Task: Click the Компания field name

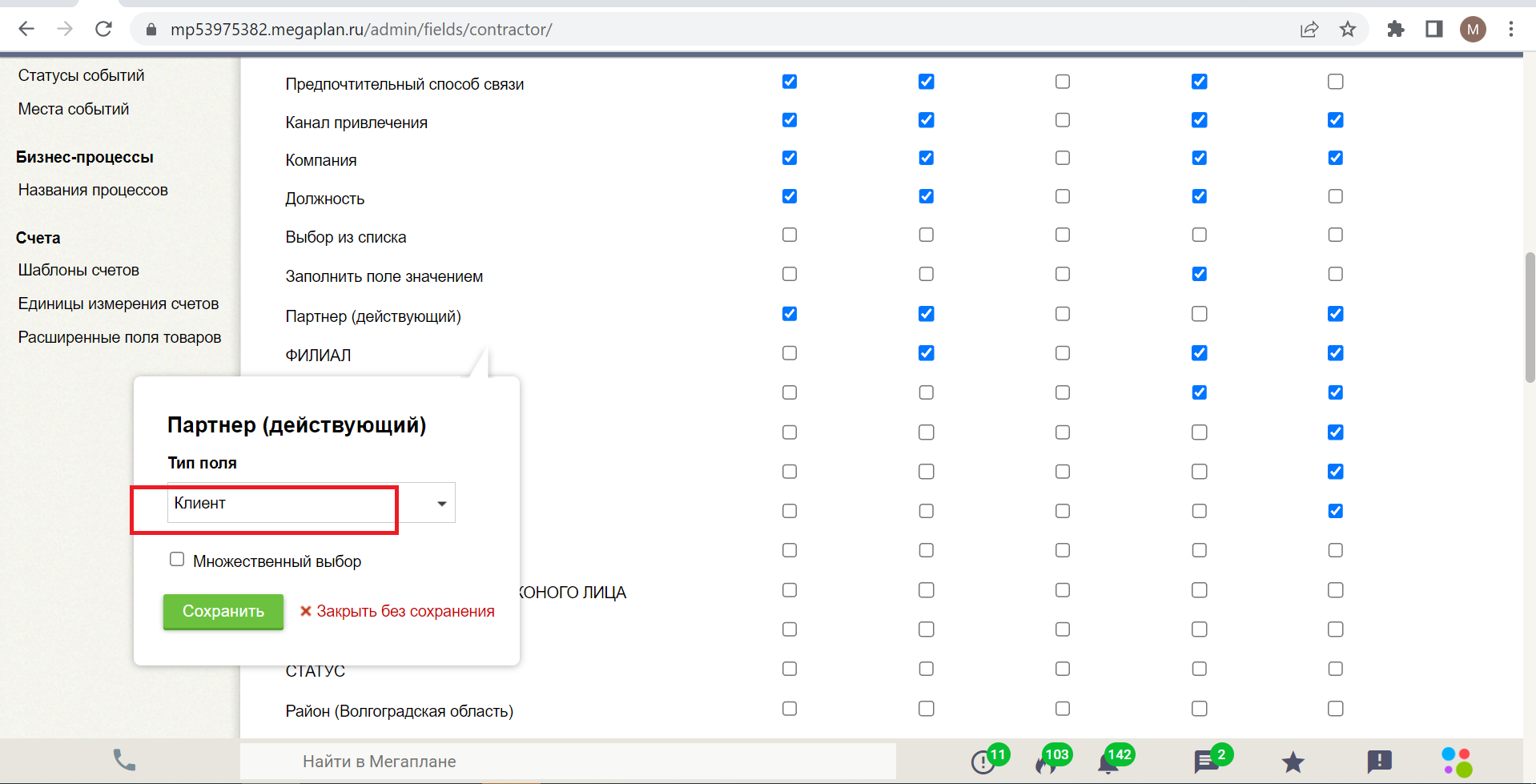Action: point(321,160)
